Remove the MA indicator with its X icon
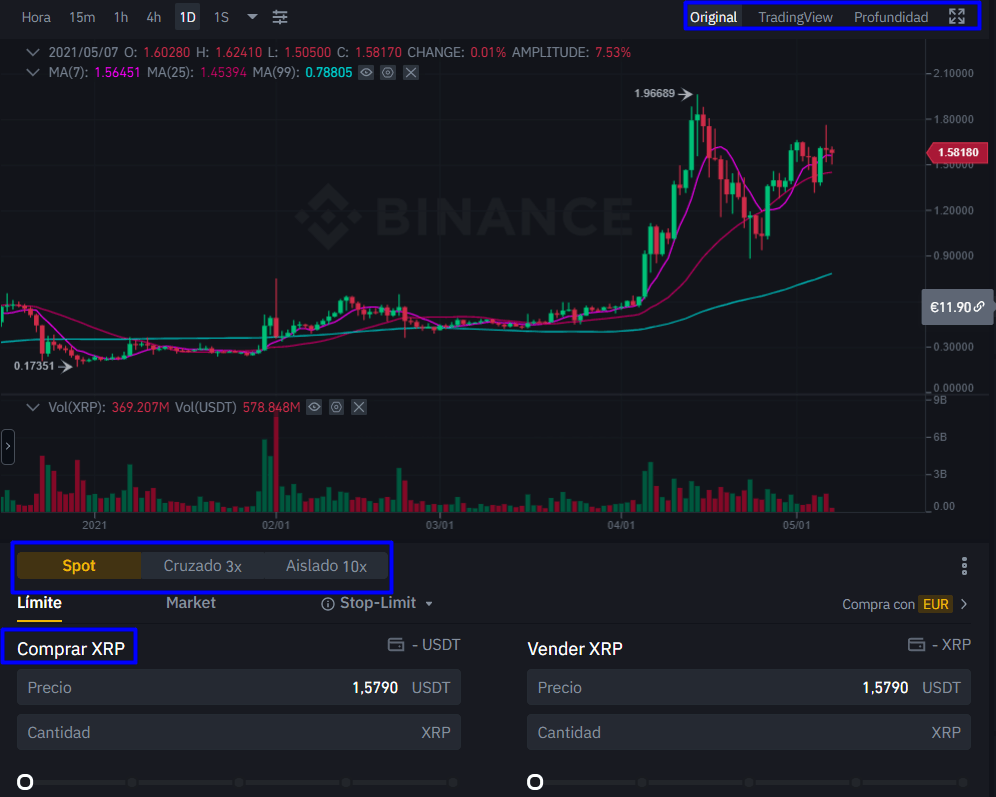Image resolution: width=996 pixels, height=797 pixels. point(411,72)
